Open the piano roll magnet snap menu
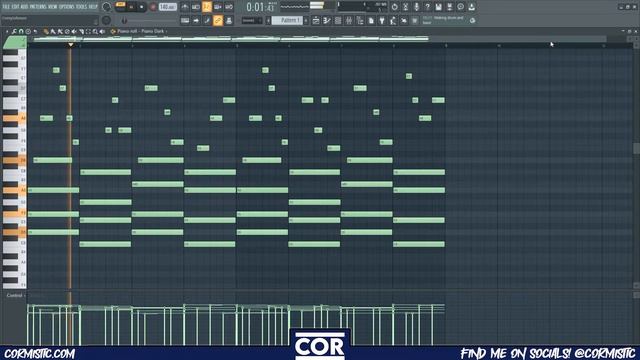The image size is (640, 360). pos(21,31)
